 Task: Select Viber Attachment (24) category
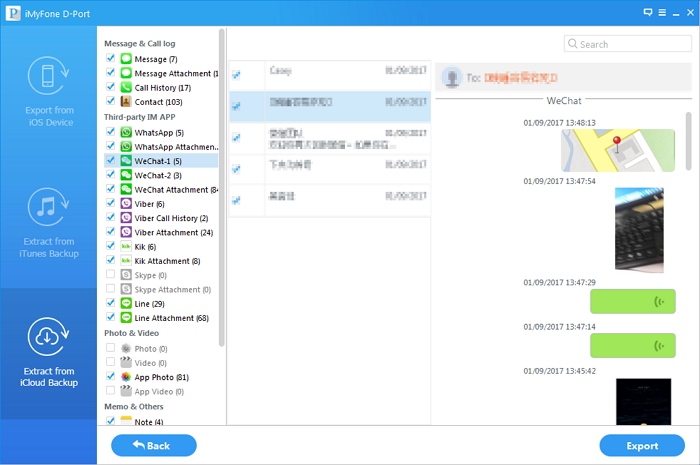174,232
